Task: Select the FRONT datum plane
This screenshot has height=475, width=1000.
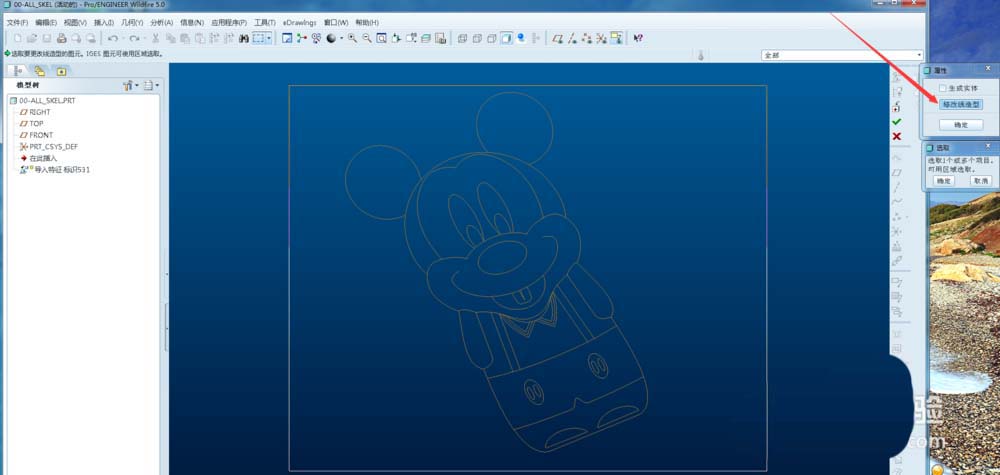Action: pos(36,135)
